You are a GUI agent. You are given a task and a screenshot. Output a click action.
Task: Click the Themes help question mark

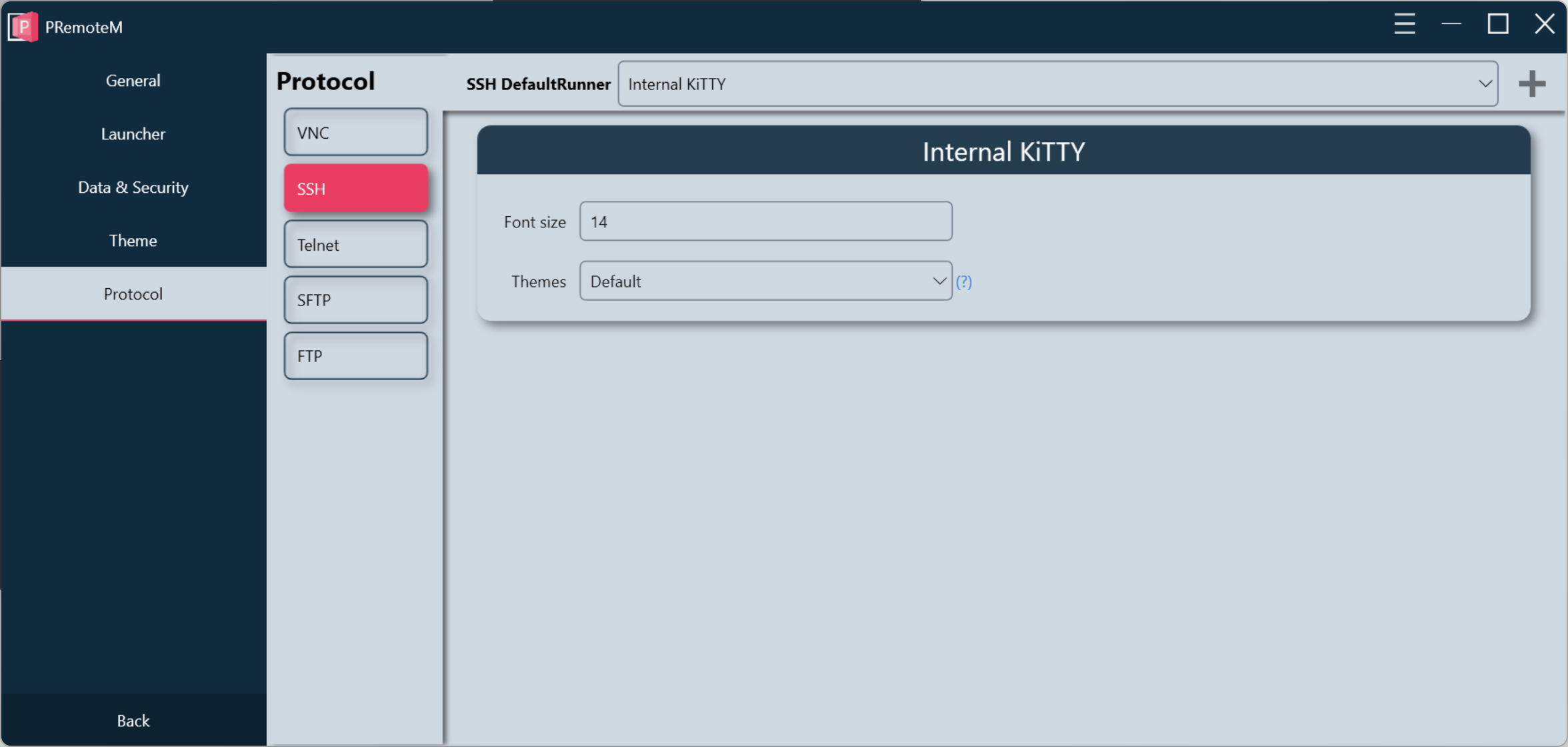963,281
